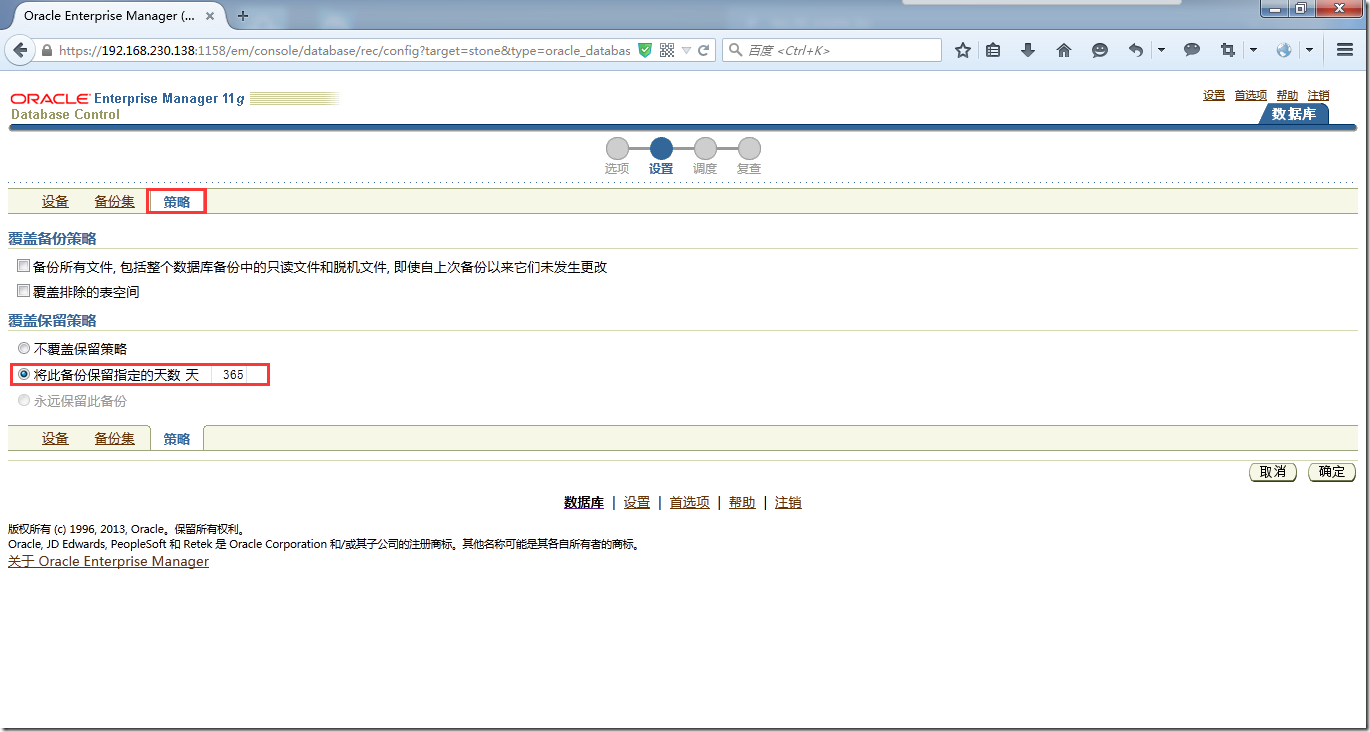Click footer 注销 link
Viewport: 1370px width, 732px height.
click(788, 503)
